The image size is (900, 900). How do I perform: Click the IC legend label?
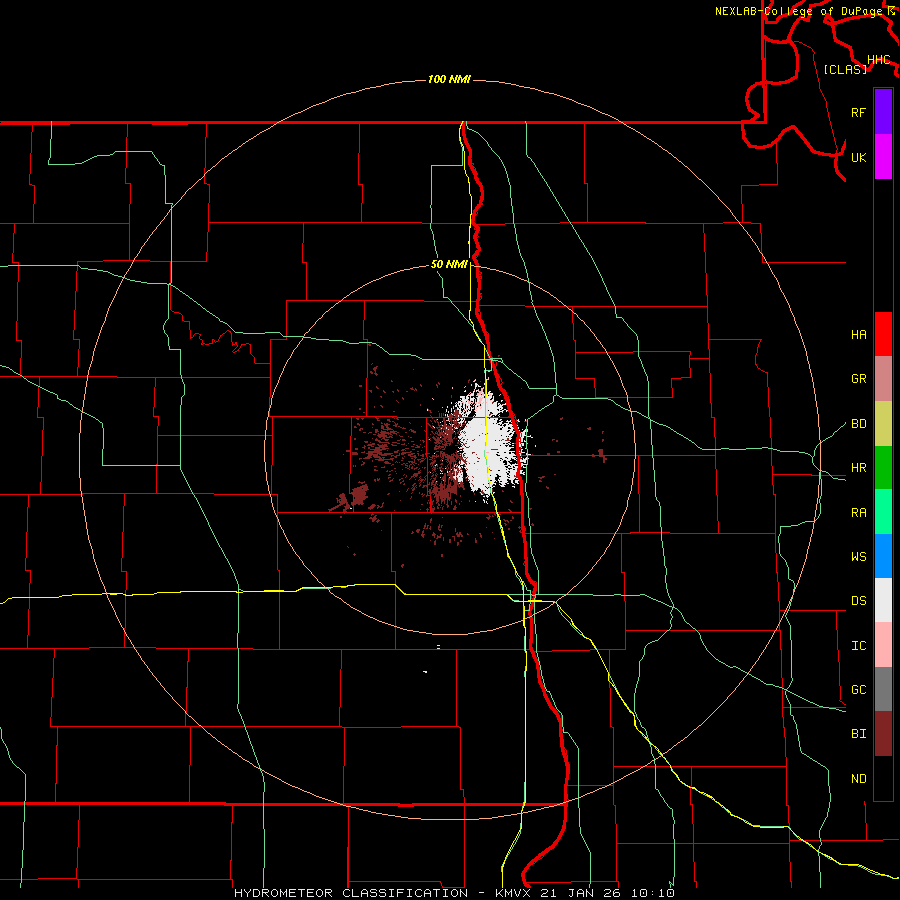(858, 646)
